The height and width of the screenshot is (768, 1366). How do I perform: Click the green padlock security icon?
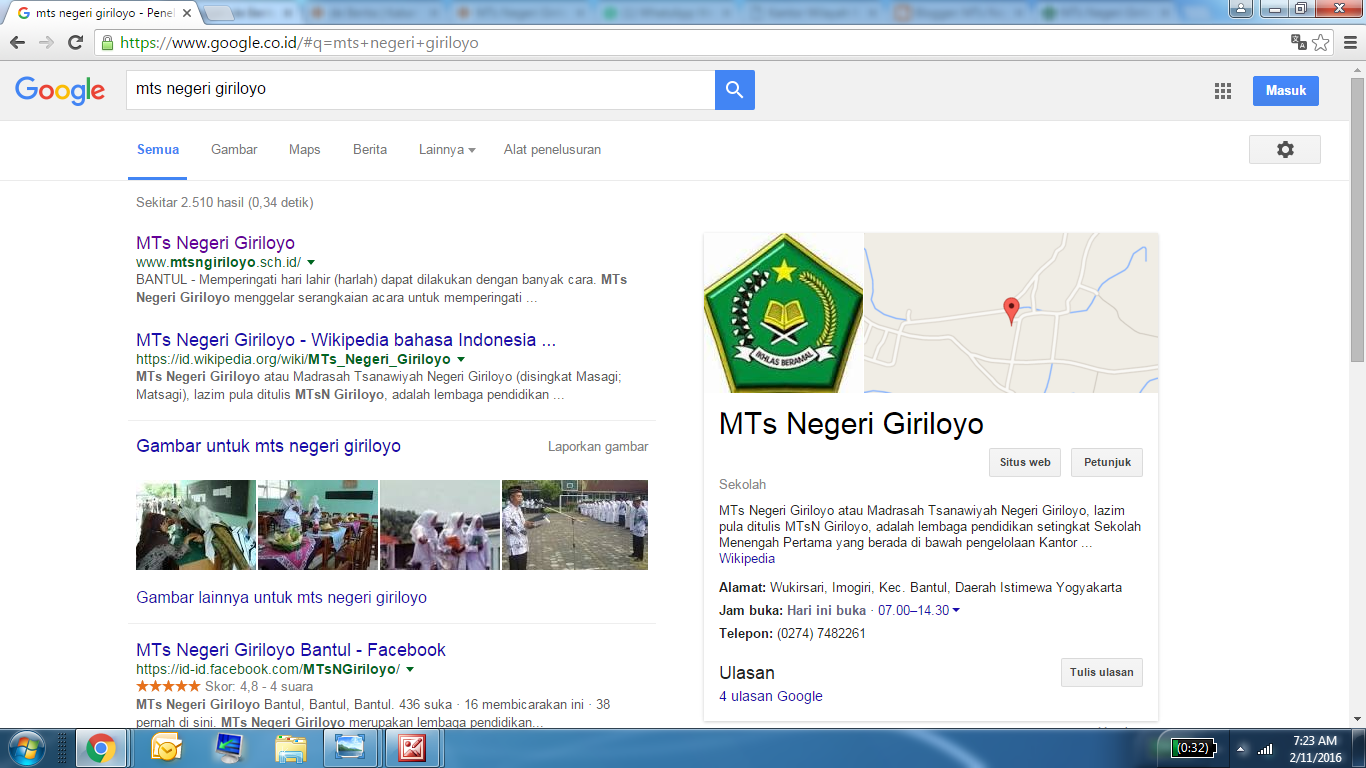(108, 43)
